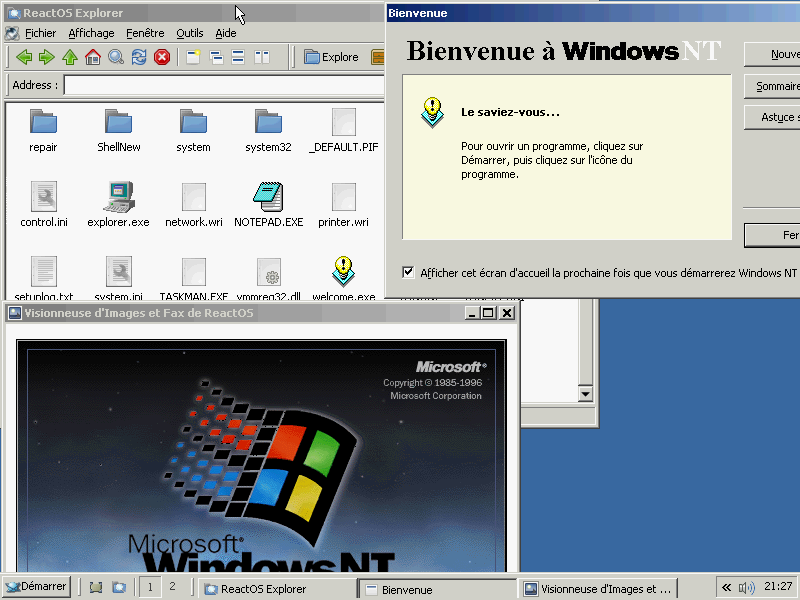Viewport: 800px width, 600px height.
Task: Click the green Back arrow in Explorer toolbar
Action: coord(24,57)
